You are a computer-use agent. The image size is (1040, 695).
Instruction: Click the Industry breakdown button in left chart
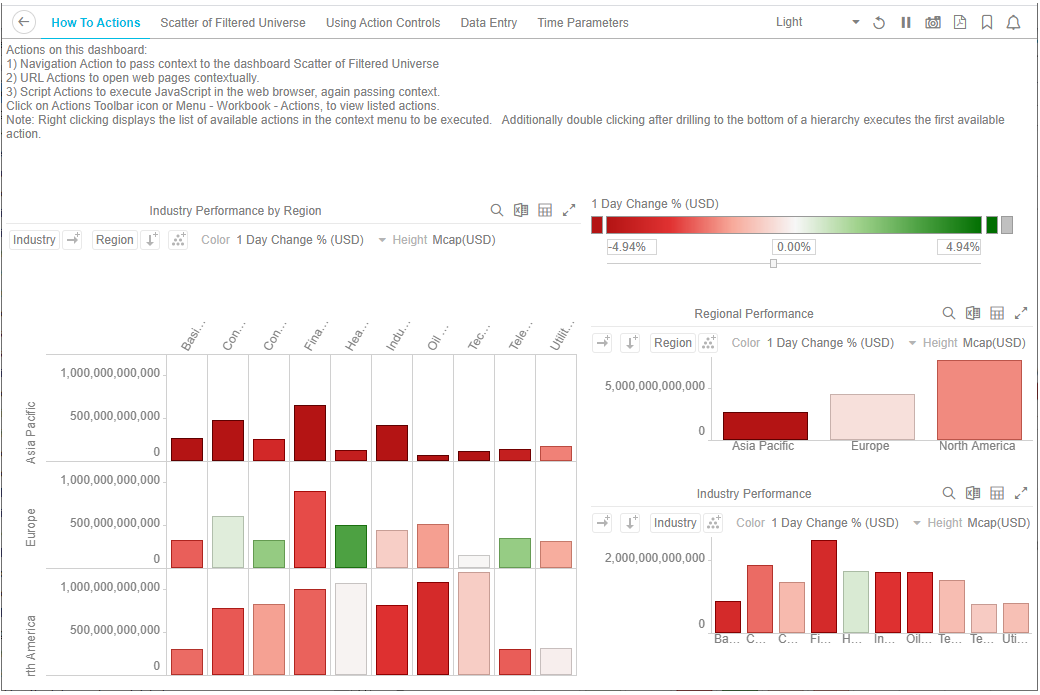pyautogui.click(x=34, y=240)
